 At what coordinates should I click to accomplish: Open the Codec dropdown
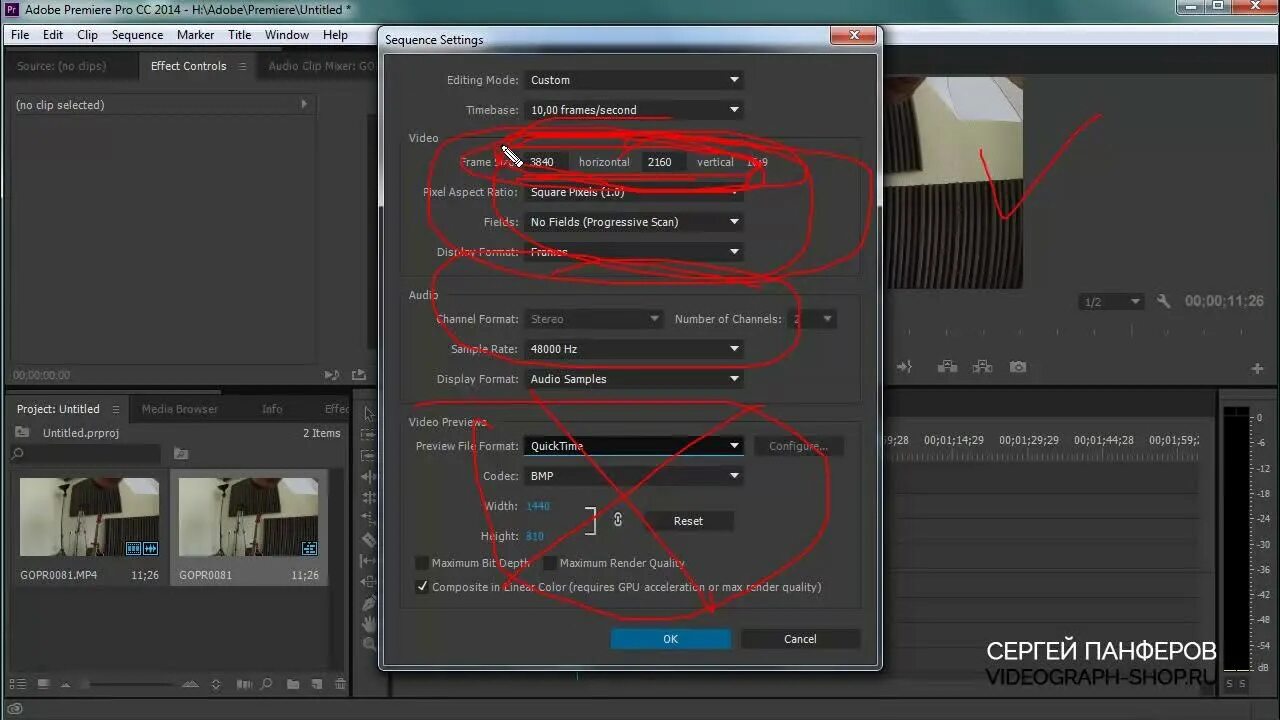(634, 476)
